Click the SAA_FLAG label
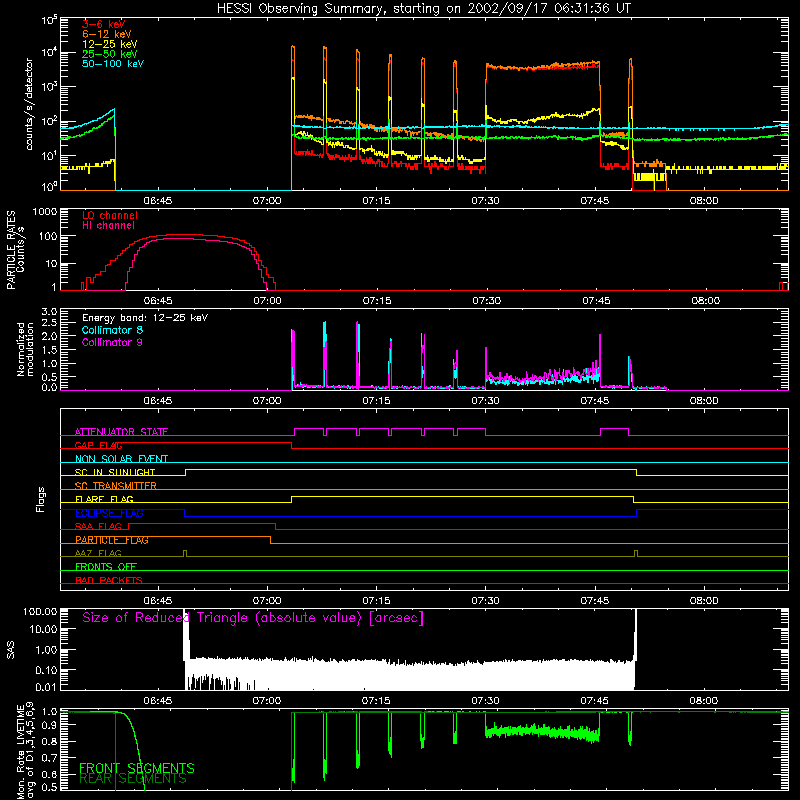This screenshot has width=800, height=800. tap(98, 526)
